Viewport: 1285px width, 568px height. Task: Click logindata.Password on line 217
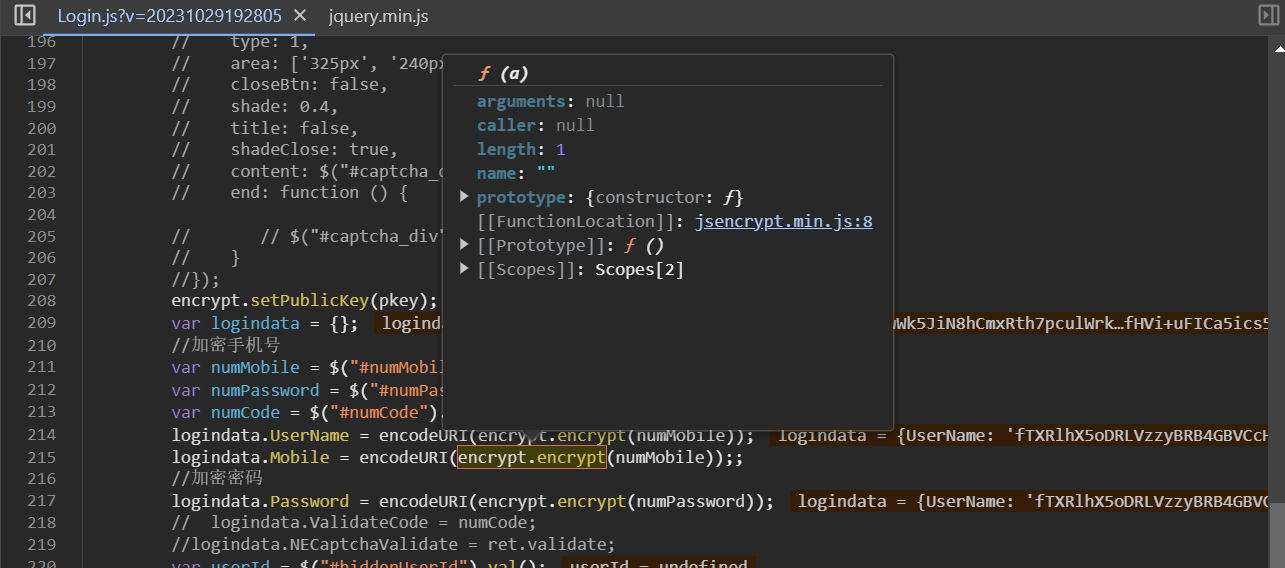(260, 501)
